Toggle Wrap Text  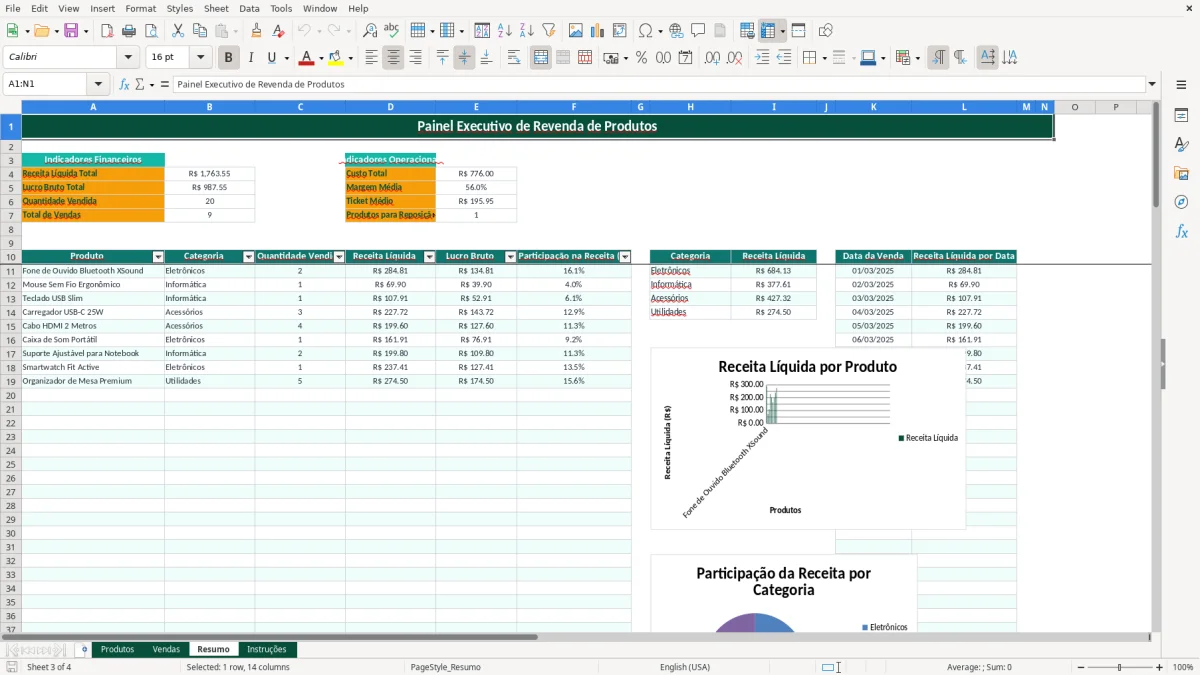pyautogui.click(x=514, y=58)
